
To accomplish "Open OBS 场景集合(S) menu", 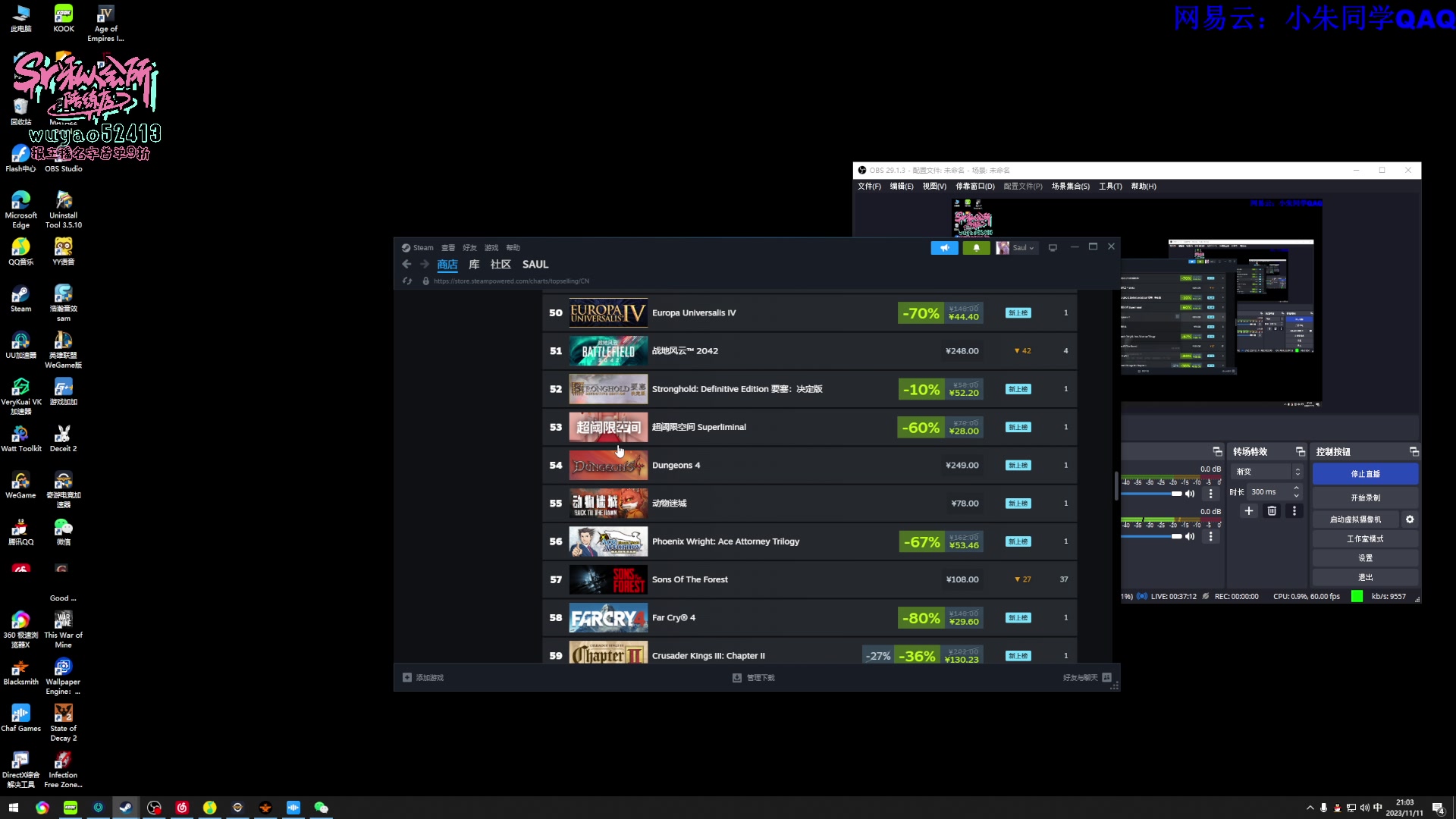I will coord(1070,187).
